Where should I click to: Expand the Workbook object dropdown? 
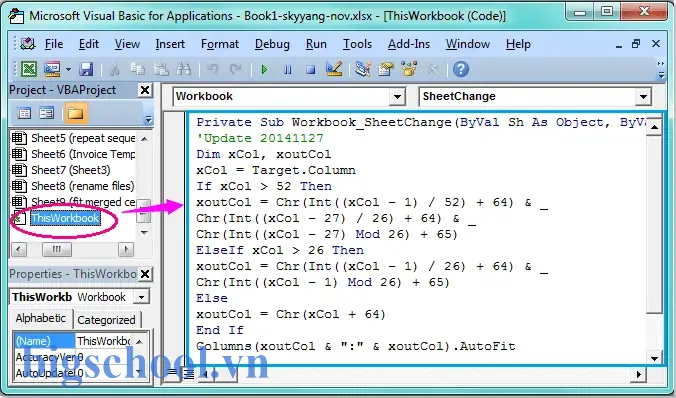click(x=397, y=97)
